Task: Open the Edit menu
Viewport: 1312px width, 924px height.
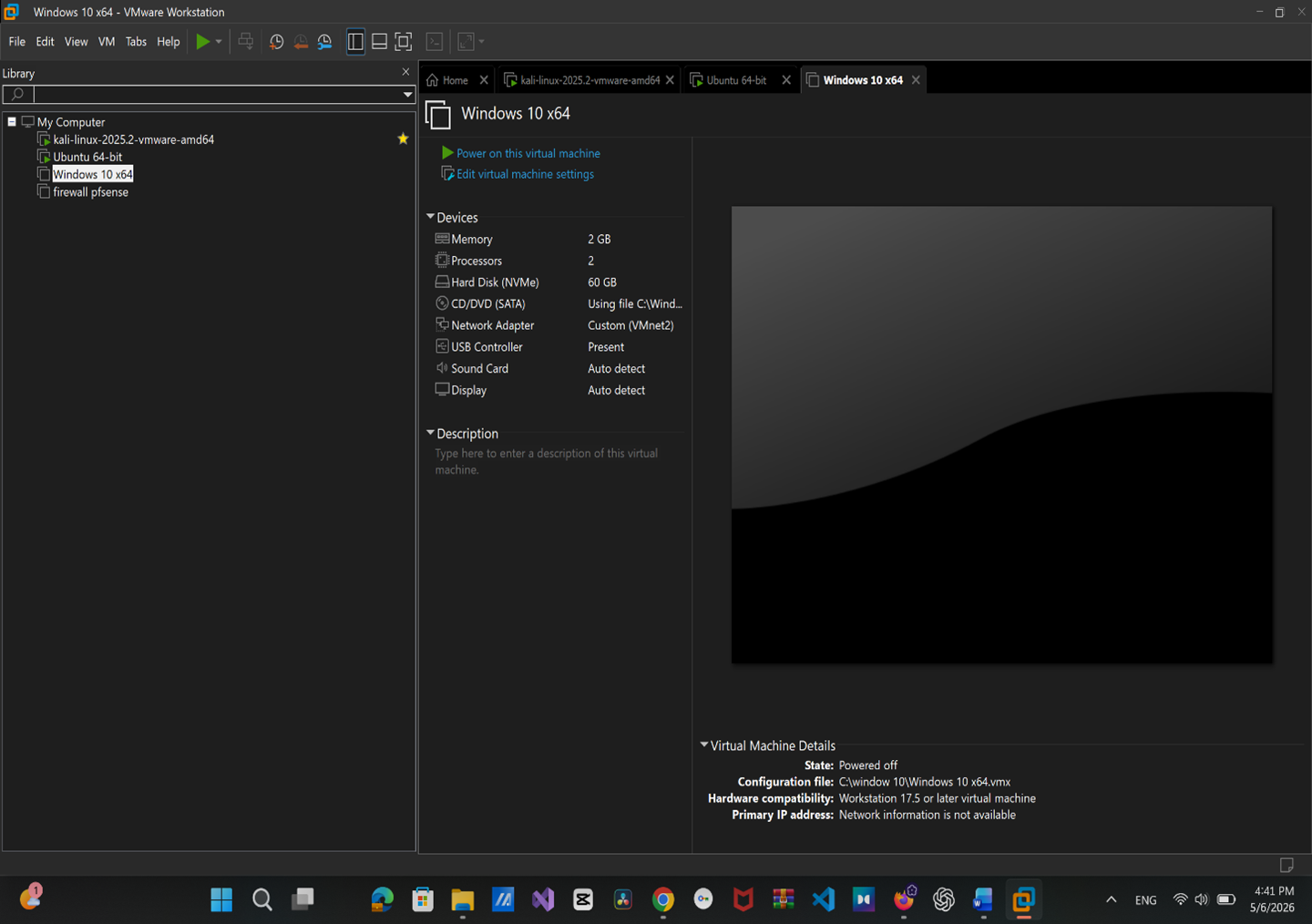Action: (x=45, y=42)
